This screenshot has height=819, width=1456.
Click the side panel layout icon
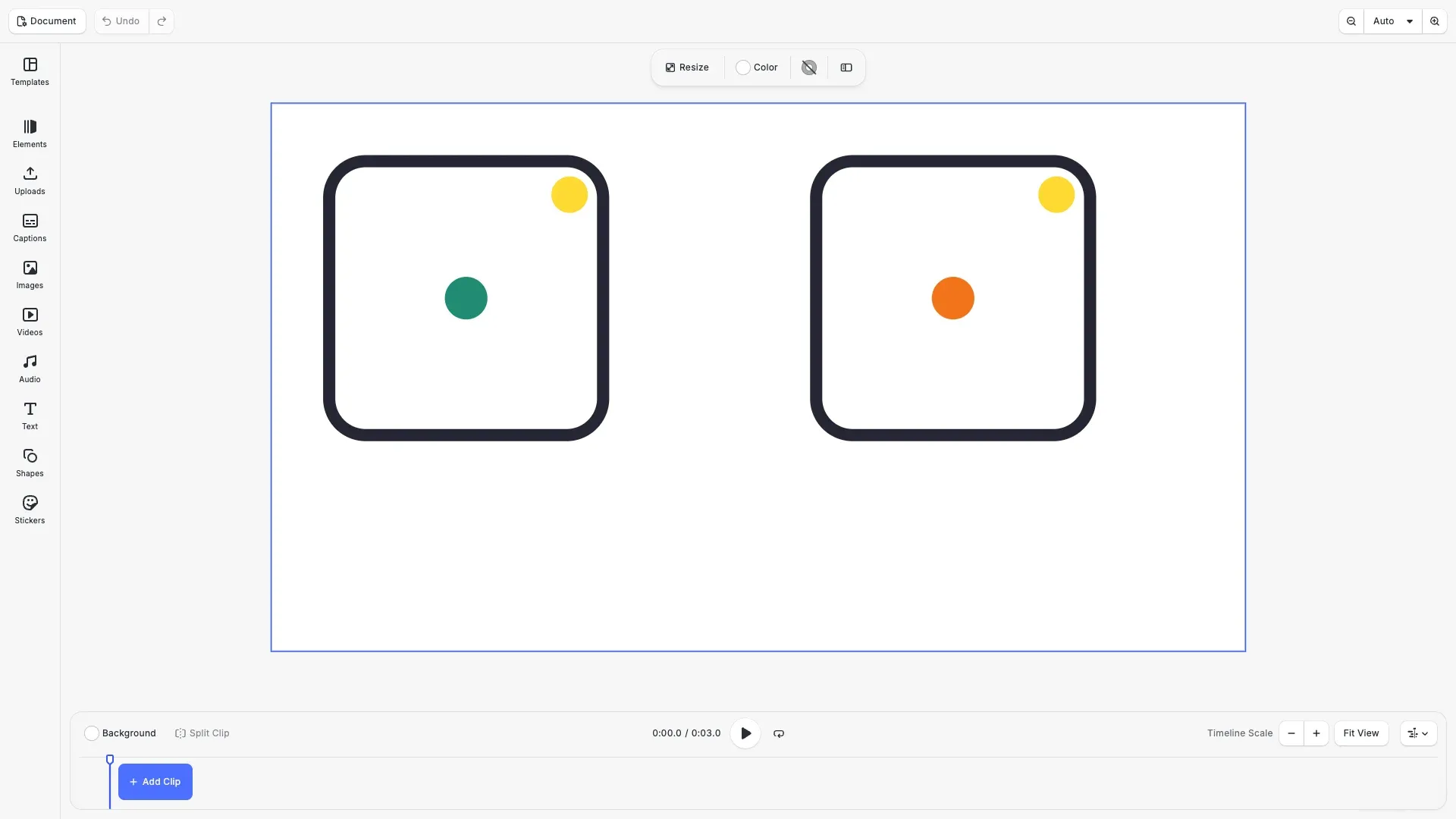click(x=846, y=67)
